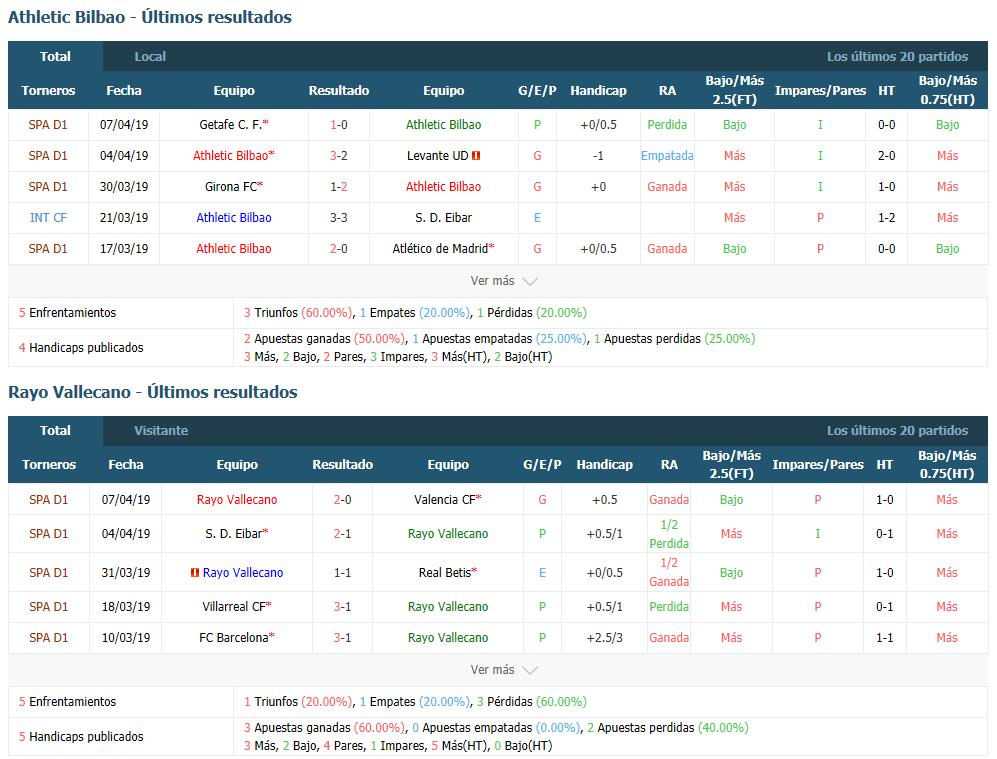Open the 3-2 result versus Levante UD
The image size is (997, 759).
point(339,156)
